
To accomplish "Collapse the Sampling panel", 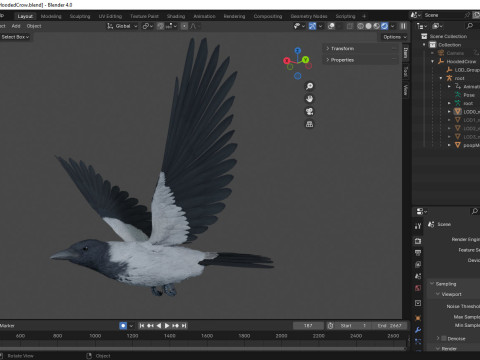I will click(432, 284).
